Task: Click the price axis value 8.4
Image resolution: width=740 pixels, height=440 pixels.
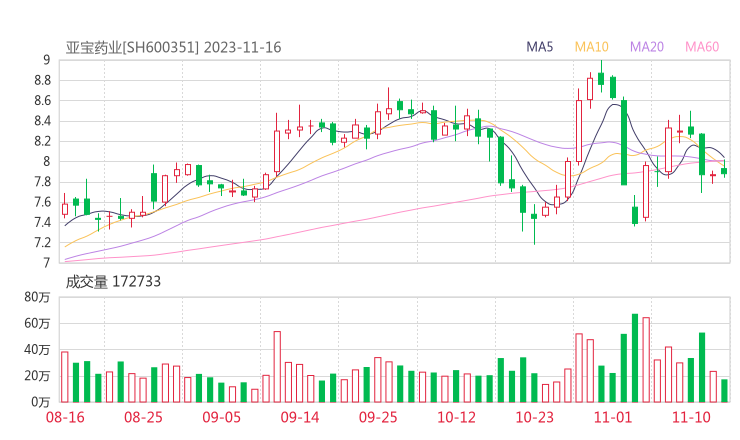Action: pos(42,121)
